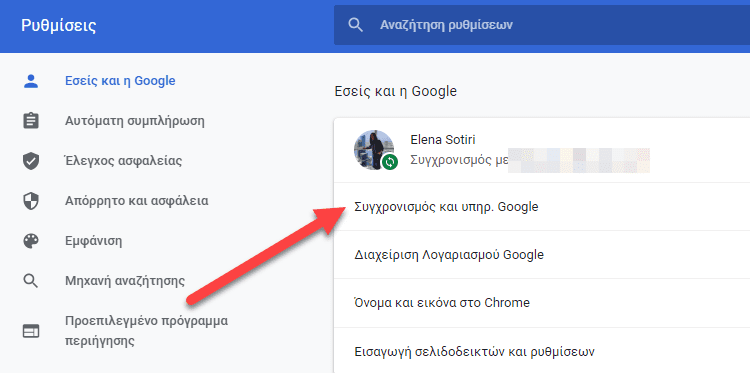This screenshot has width=750, height=373.
Task: Open Διαχείριση Λογαριασμού Google row
Action: click(x=542, y=255)
